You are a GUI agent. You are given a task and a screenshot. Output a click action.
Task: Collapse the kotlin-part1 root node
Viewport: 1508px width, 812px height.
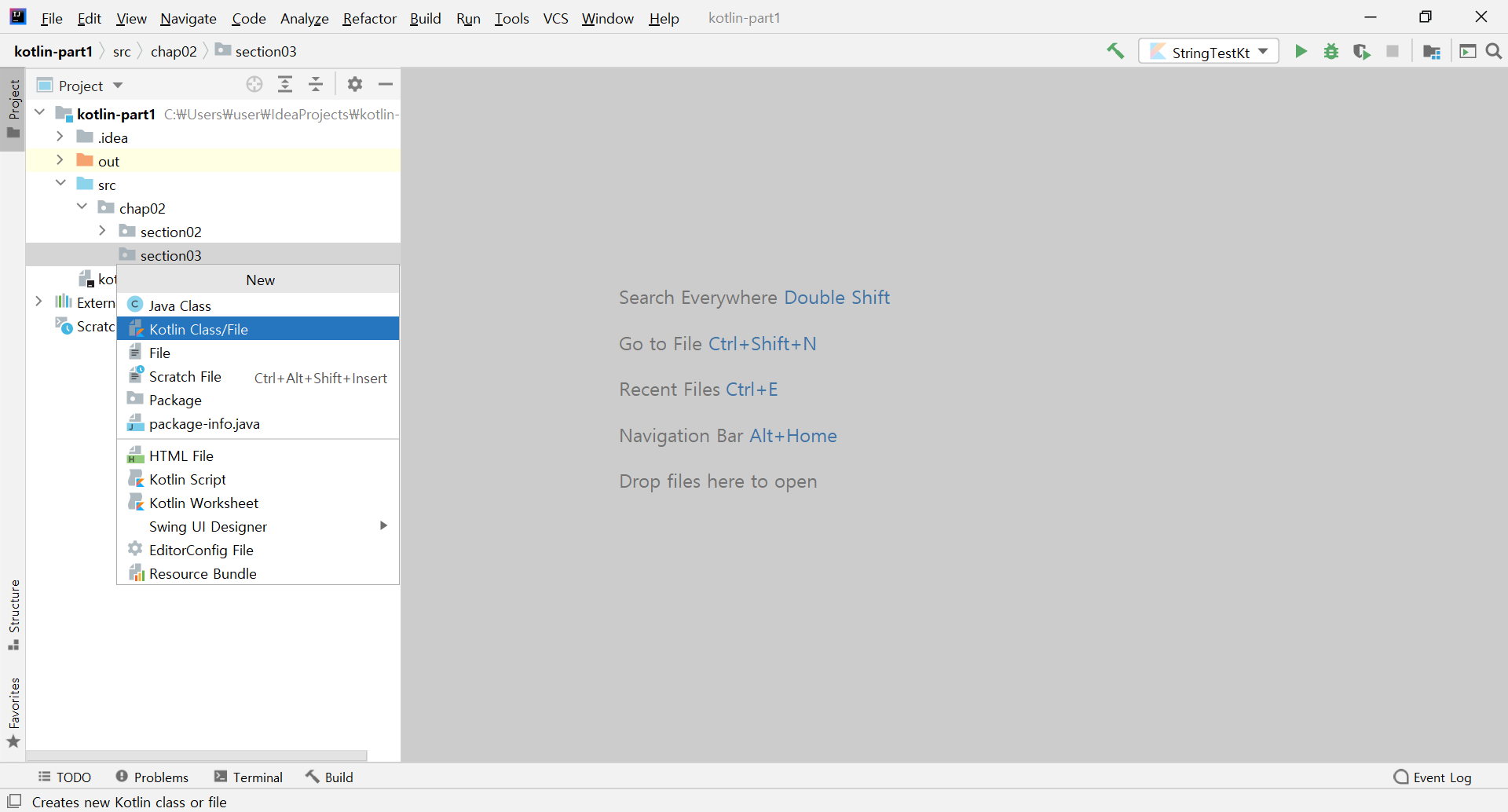tap(40, 113)
